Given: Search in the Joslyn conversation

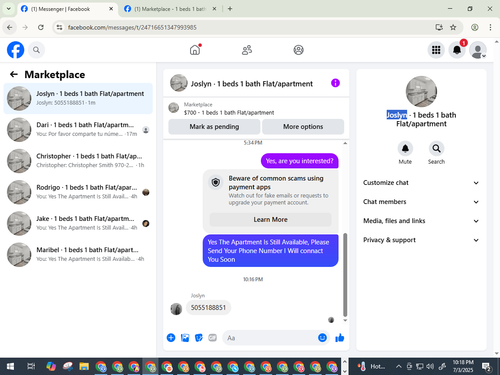Looking at the screenshot, I should (436, 149).
